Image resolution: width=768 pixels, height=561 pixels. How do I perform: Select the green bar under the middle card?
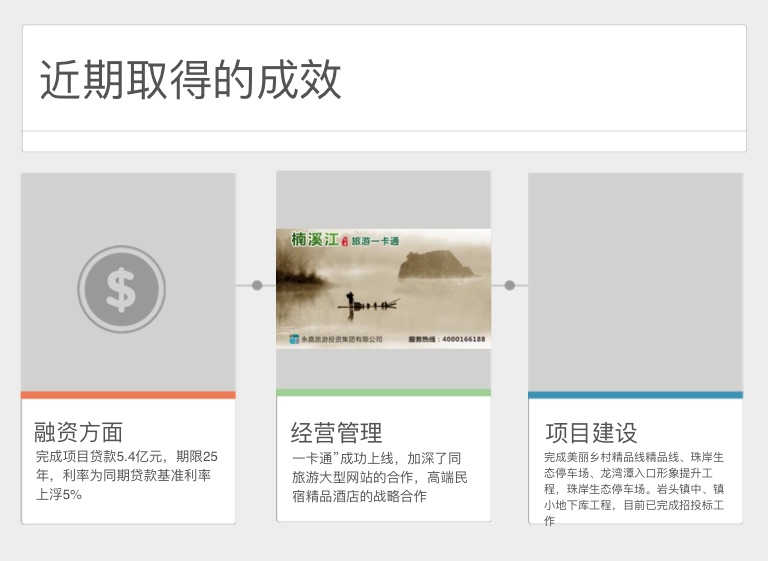coord(383,393)
